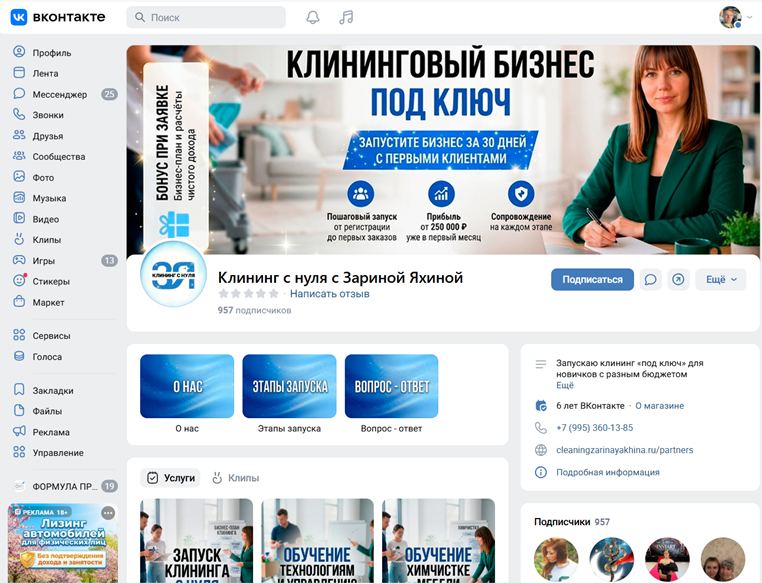Call the +7 (995) 360-13-85 link
762x584 pixels.
(595, 428)
